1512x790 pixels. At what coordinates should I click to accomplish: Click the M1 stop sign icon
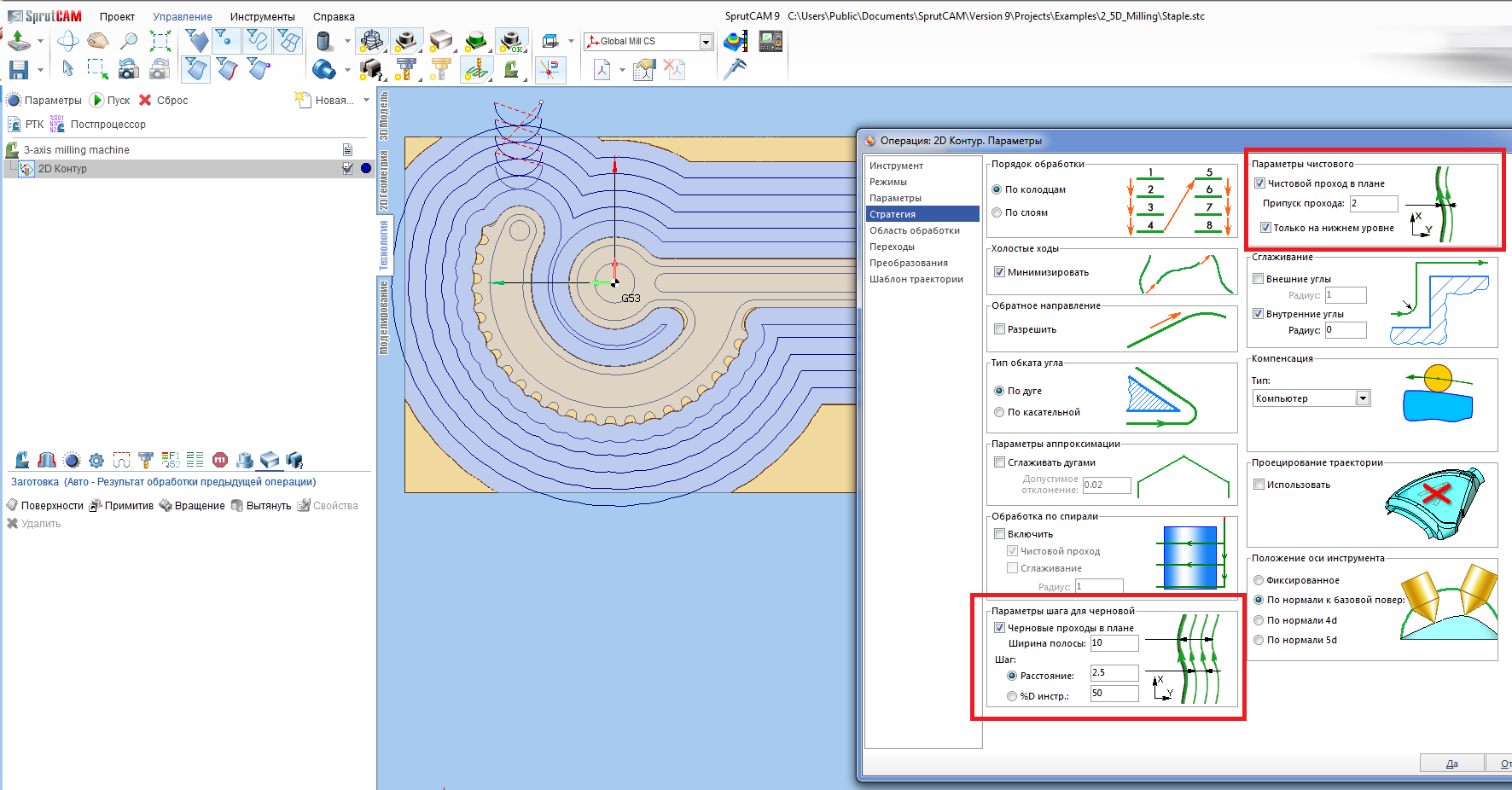click(x=220, y=460)
